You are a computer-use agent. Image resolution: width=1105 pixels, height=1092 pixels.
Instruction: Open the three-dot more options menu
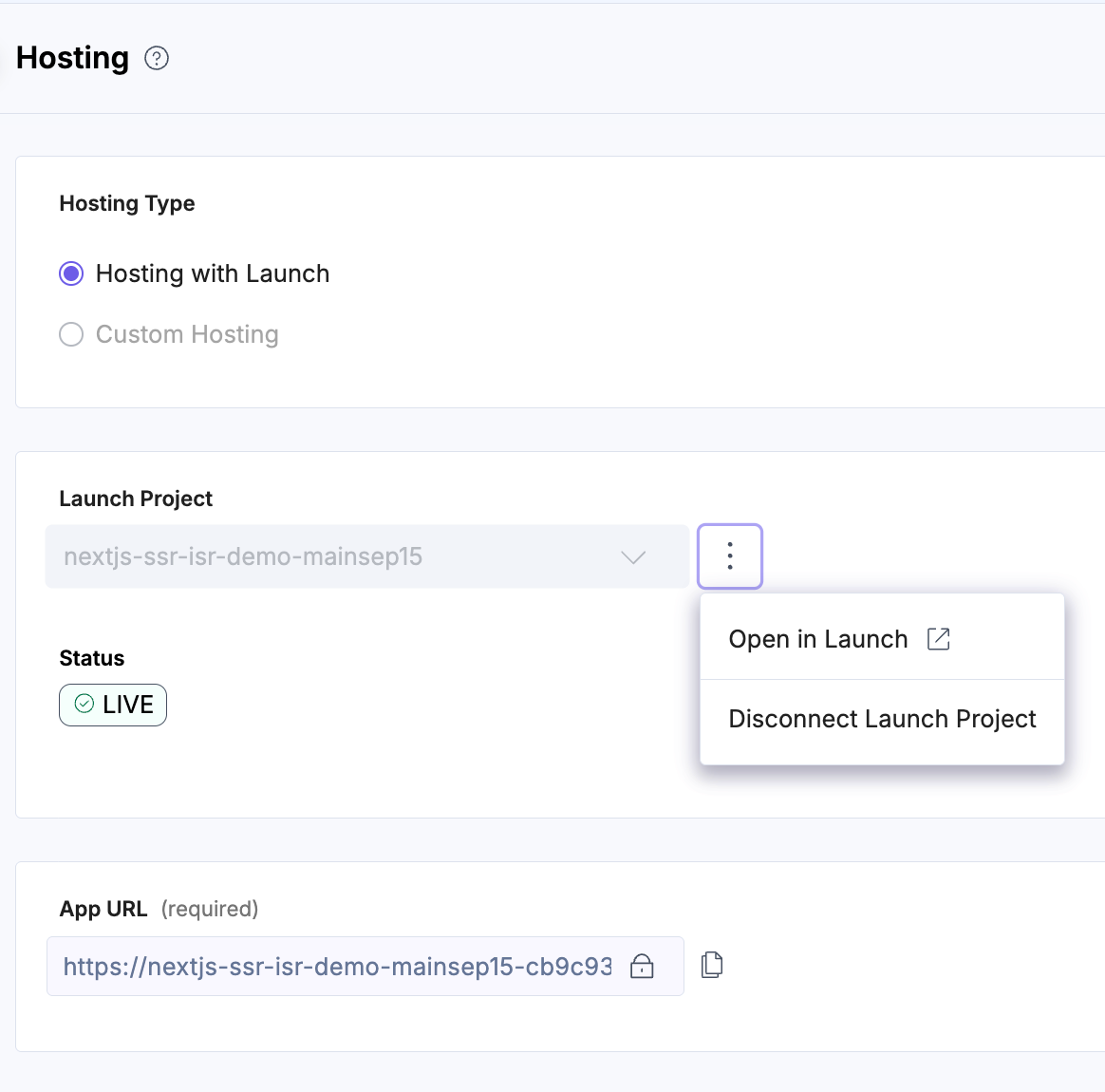pos(730,555)
